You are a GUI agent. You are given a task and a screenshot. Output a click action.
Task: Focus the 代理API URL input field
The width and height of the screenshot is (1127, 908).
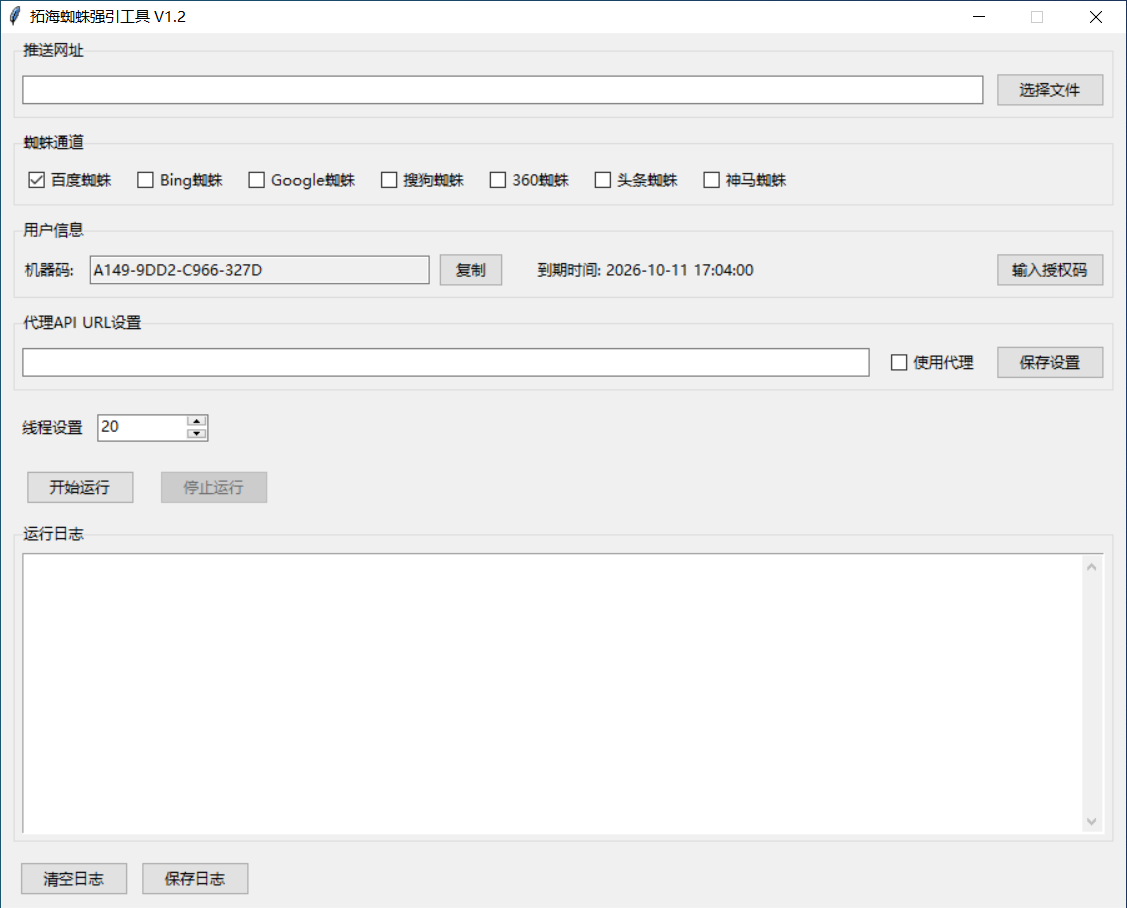pyautogui.click(x=446, y=362)
